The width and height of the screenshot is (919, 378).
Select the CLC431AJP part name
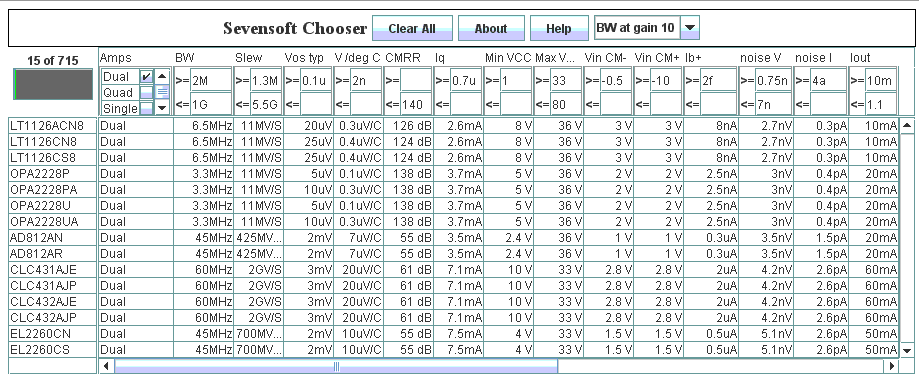[43, 285]
